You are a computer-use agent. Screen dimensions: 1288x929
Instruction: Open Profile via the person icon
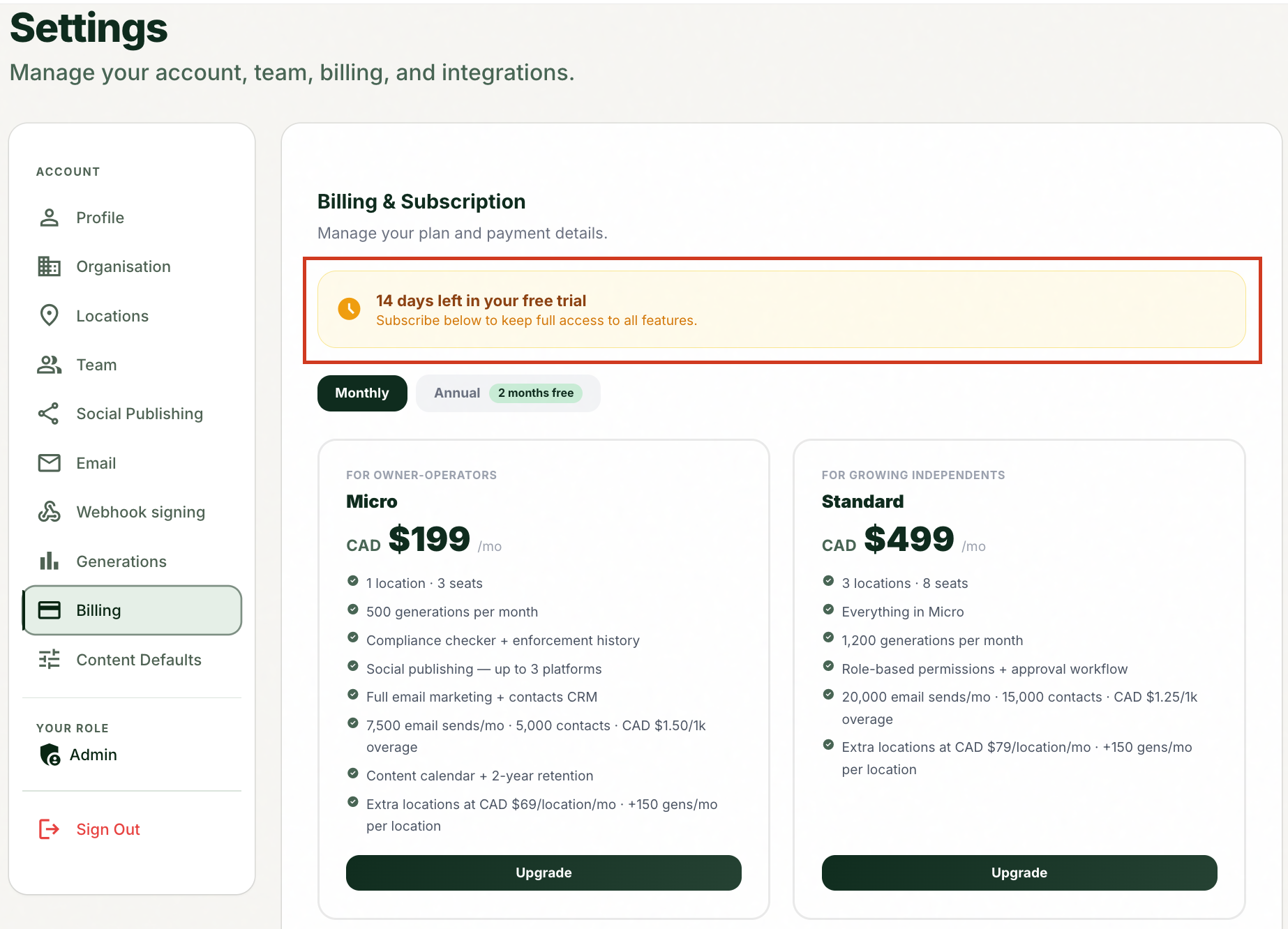tap(49, 218)
